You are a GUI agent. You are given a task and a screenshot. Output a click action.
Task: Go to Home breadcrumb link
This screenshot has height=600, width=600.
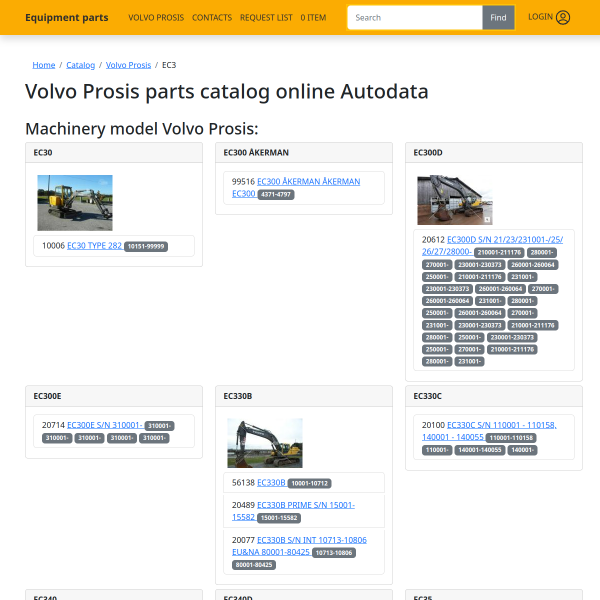(44, 65)
